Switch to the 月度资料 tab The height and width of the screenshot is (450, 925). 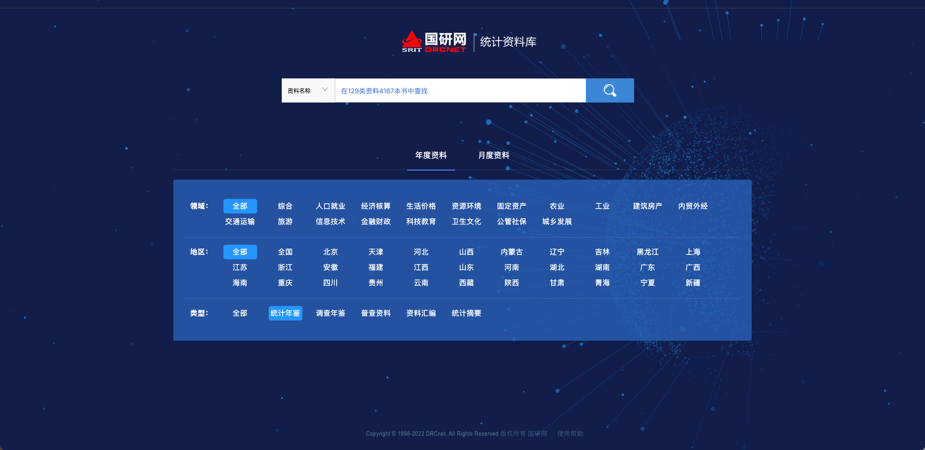coord(493,155)
